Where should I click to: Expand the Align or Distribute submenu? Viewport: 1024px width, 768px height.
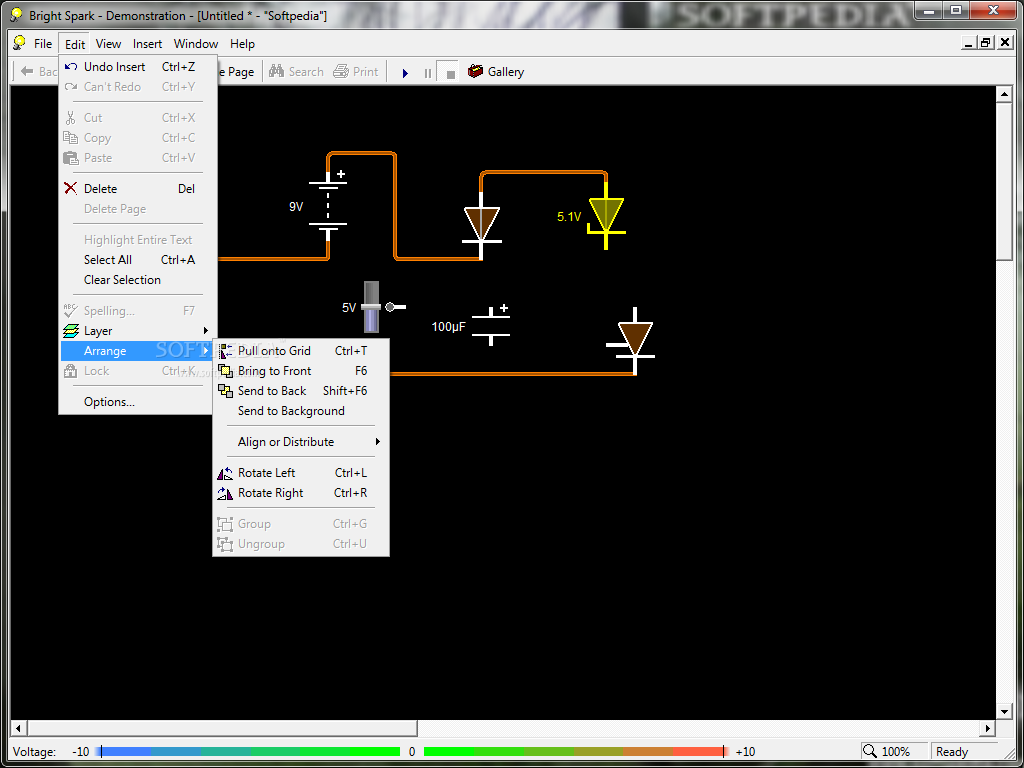301,442
